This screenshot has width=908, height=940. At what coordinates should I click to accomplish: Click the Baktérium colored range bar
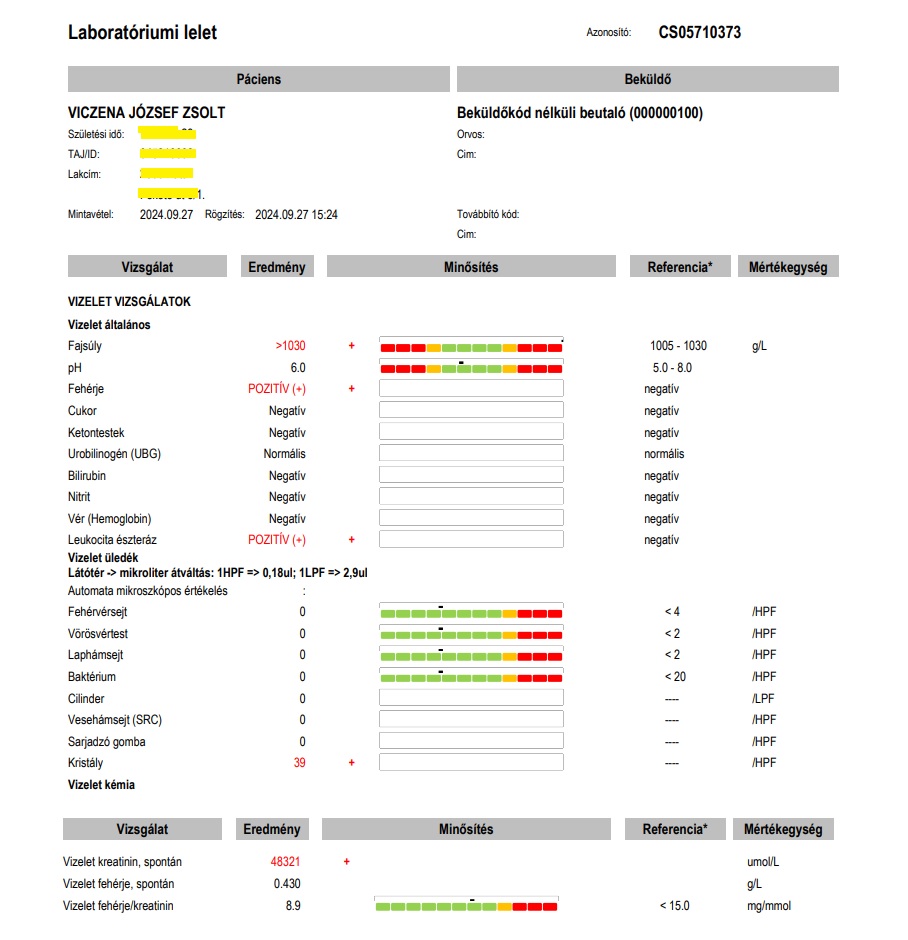471,678
